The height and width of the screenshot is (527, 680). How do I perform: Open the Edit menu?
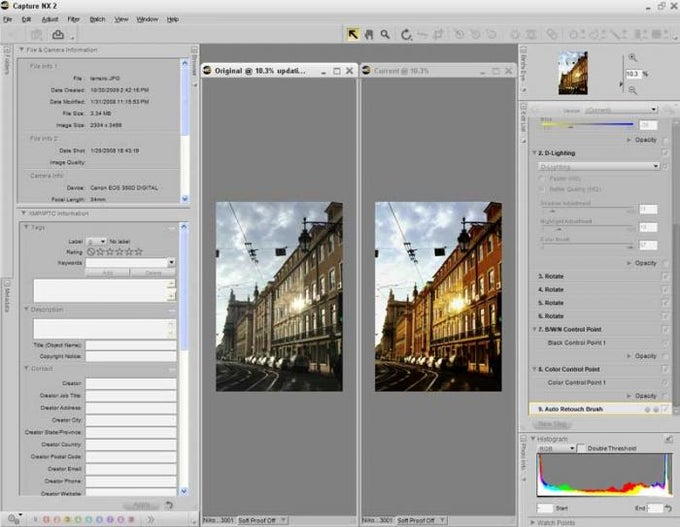tap(26, 20)
